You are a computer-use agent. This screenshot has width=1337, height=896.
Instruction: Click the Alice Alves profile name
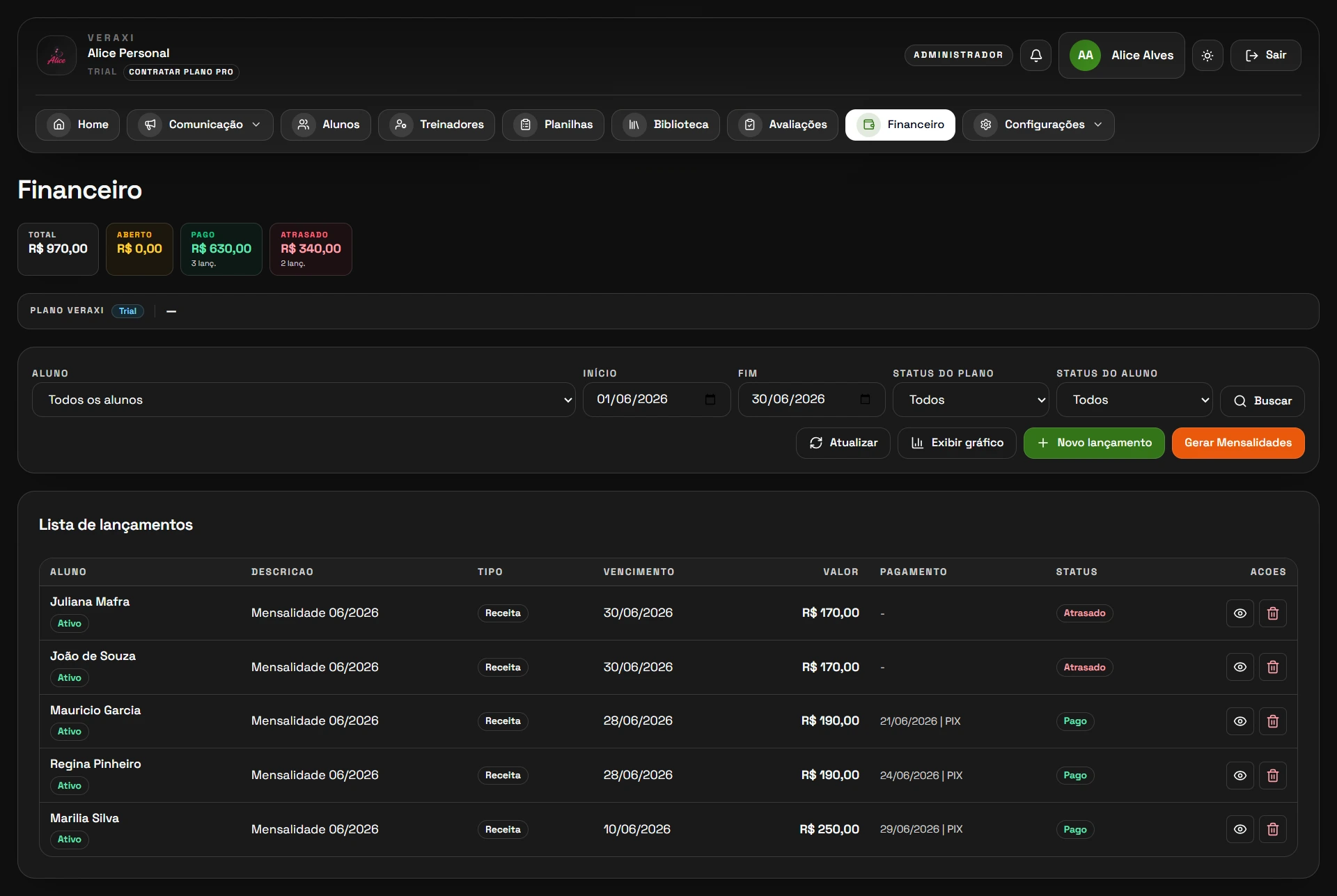pyautogui.click(x=1142, y=55)
